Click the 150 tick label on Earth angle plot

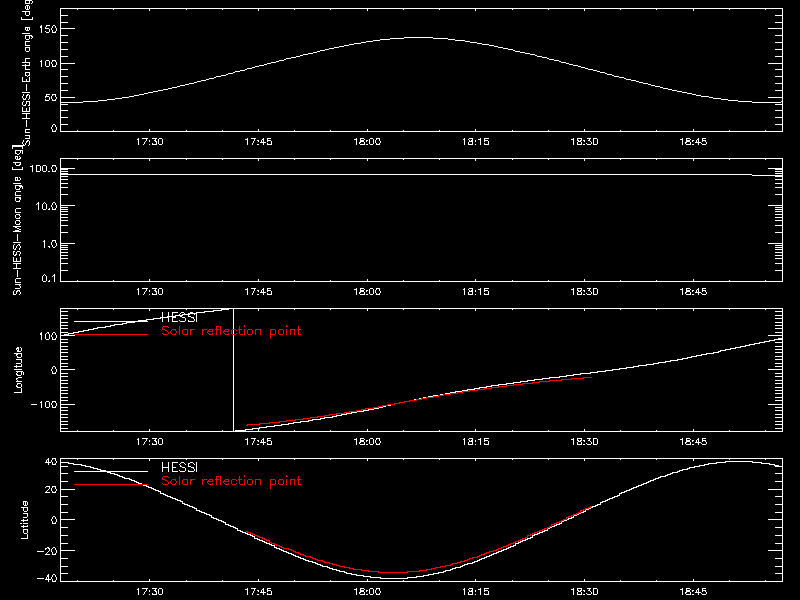coord(48,29)
